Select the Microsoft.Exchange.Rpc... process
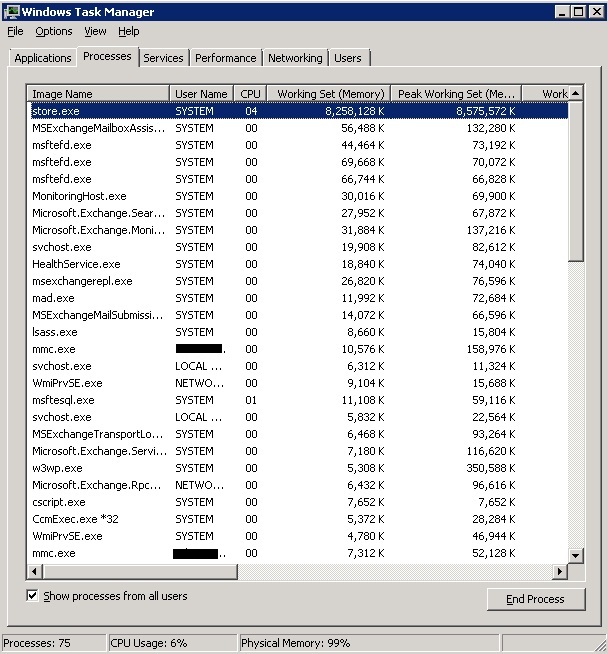Screen dimensions: 608x654 click(299, 485)
